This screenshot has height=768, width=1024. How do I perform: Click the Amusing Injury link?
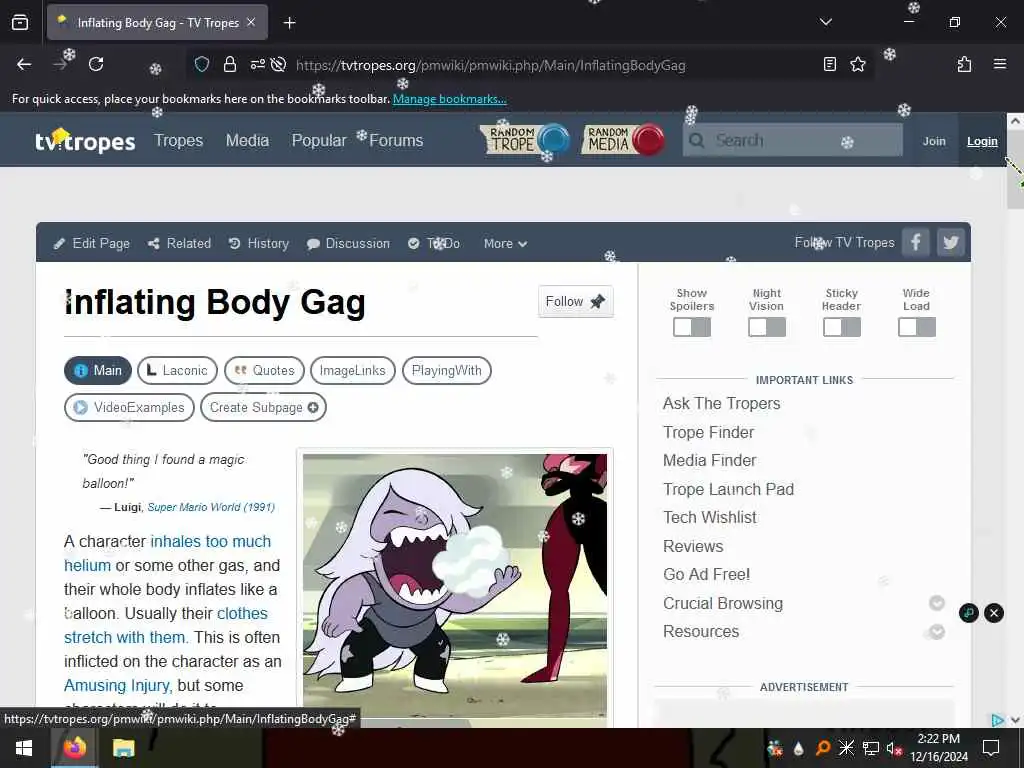(x=118, y=685)
